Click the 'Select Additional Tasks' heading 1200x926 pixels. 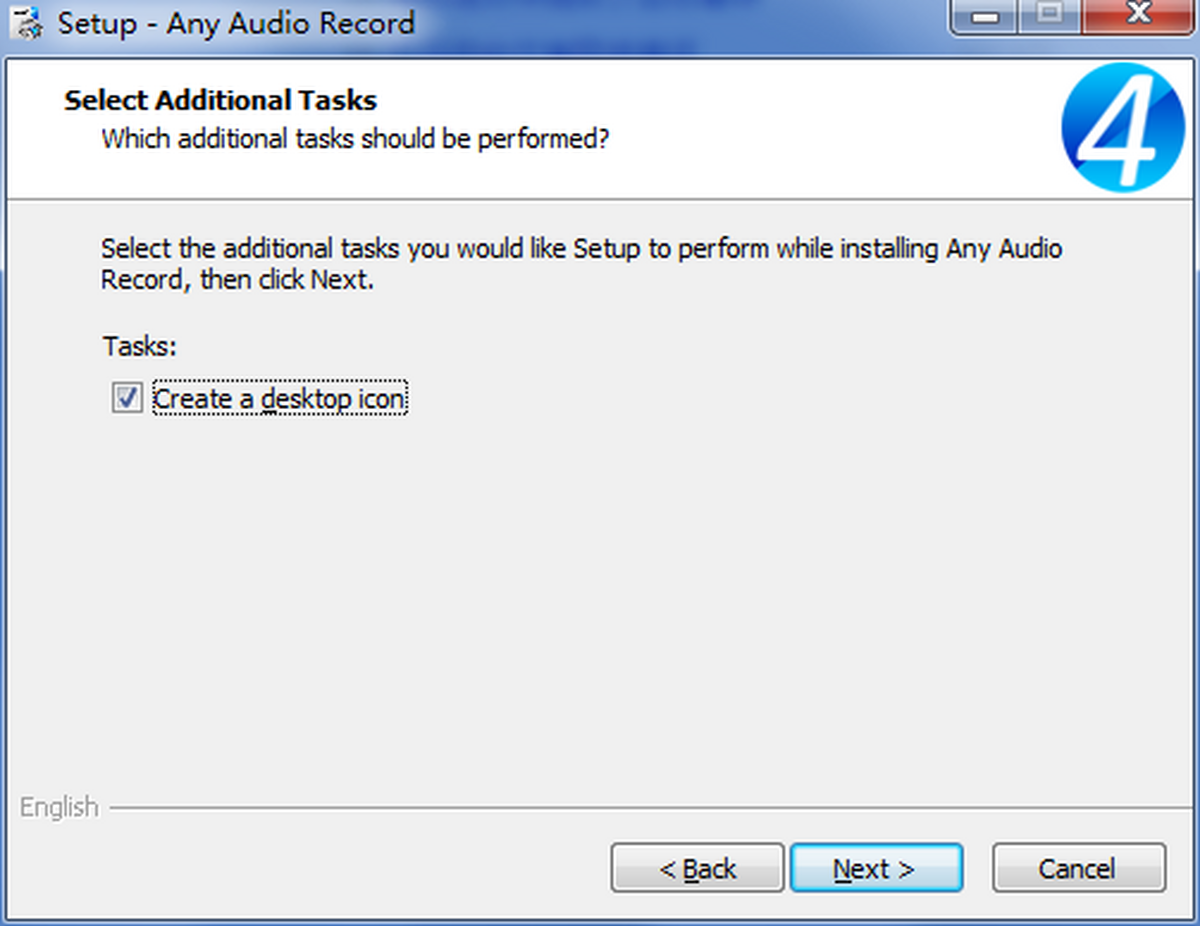(220, 100)
